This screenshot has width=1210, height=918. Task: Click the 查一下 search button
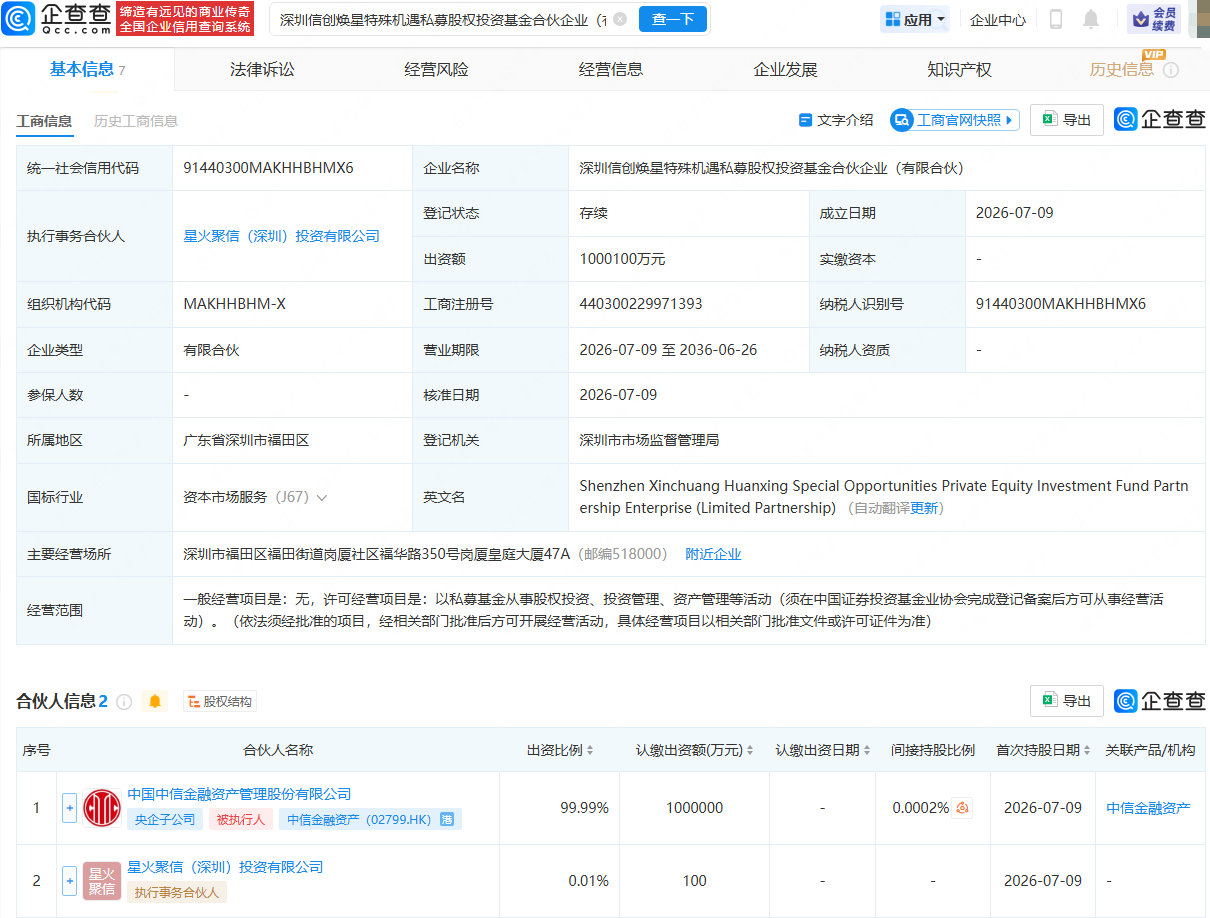[672, 19]
